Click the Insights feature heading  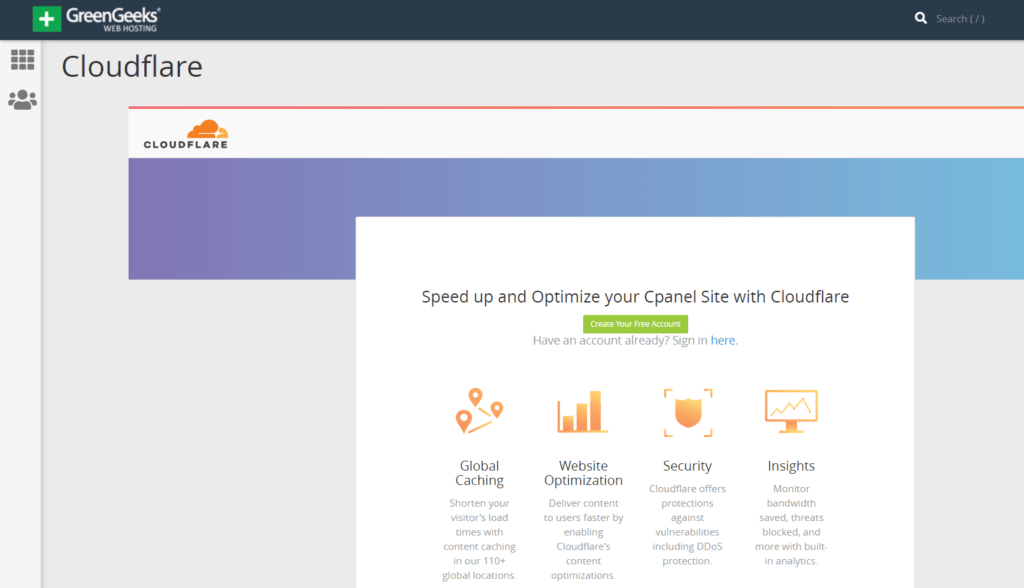[x=791, y=465]
